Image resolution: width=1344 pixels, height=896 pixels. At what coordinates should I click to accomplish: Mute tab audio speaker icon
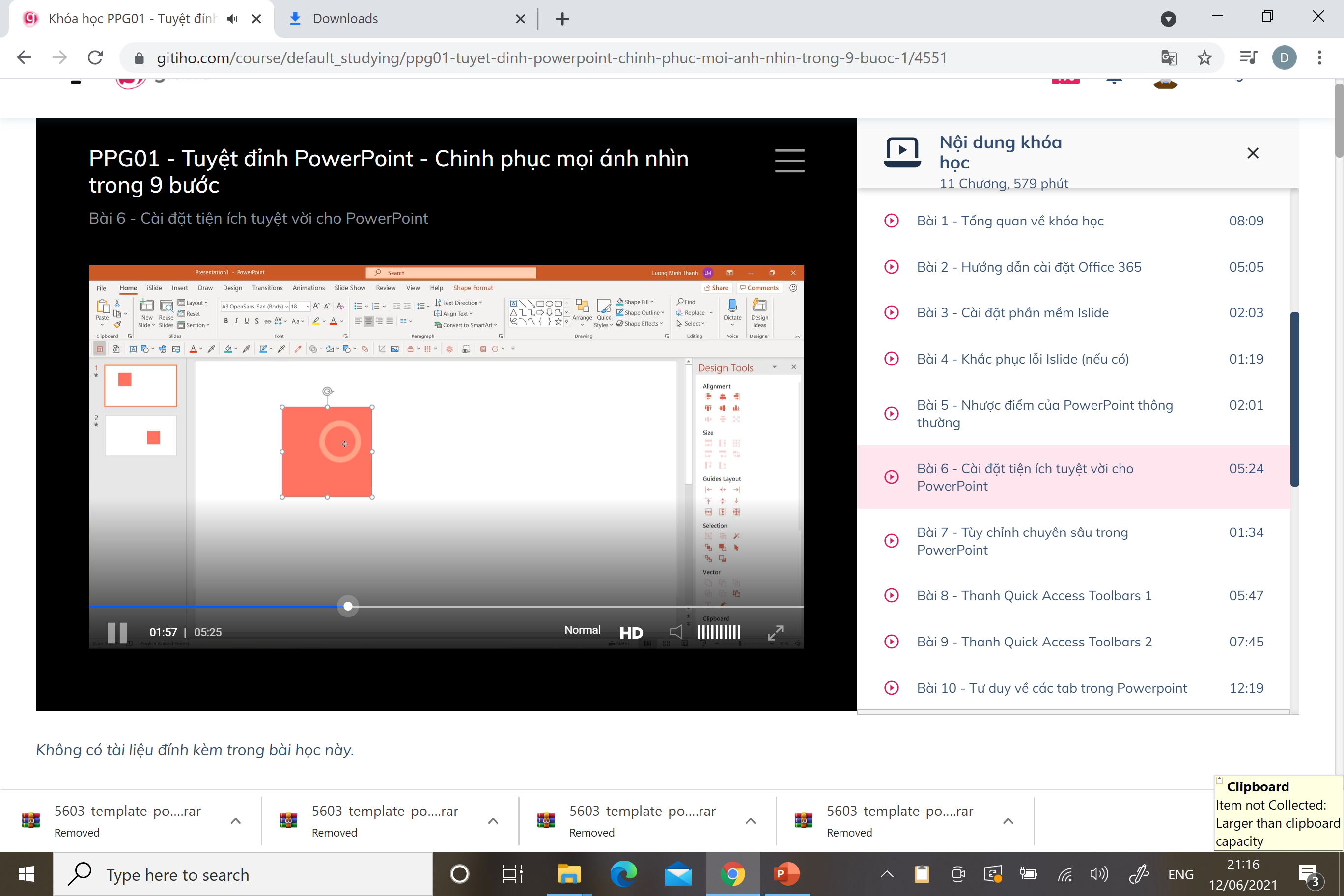(x=231, y=19)
